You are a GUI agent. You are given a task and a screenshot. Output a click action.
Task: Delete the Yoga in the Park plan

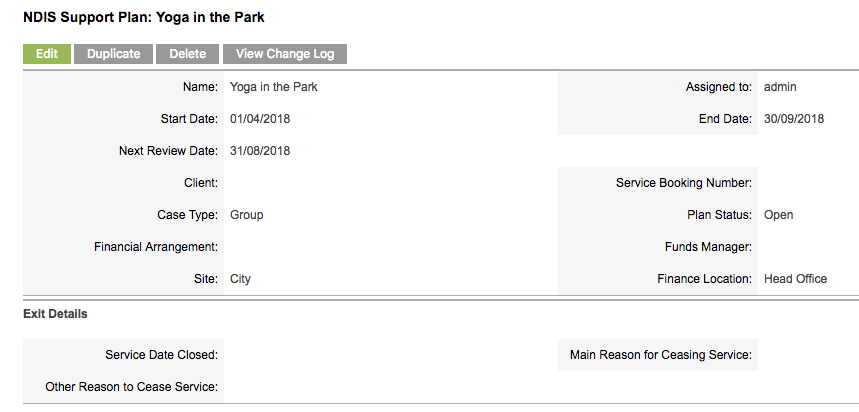(x=187, y=54)
